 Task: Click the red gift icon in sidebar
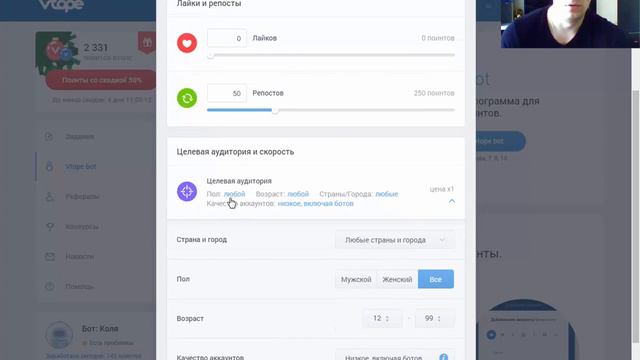click(x=147, y=42)
